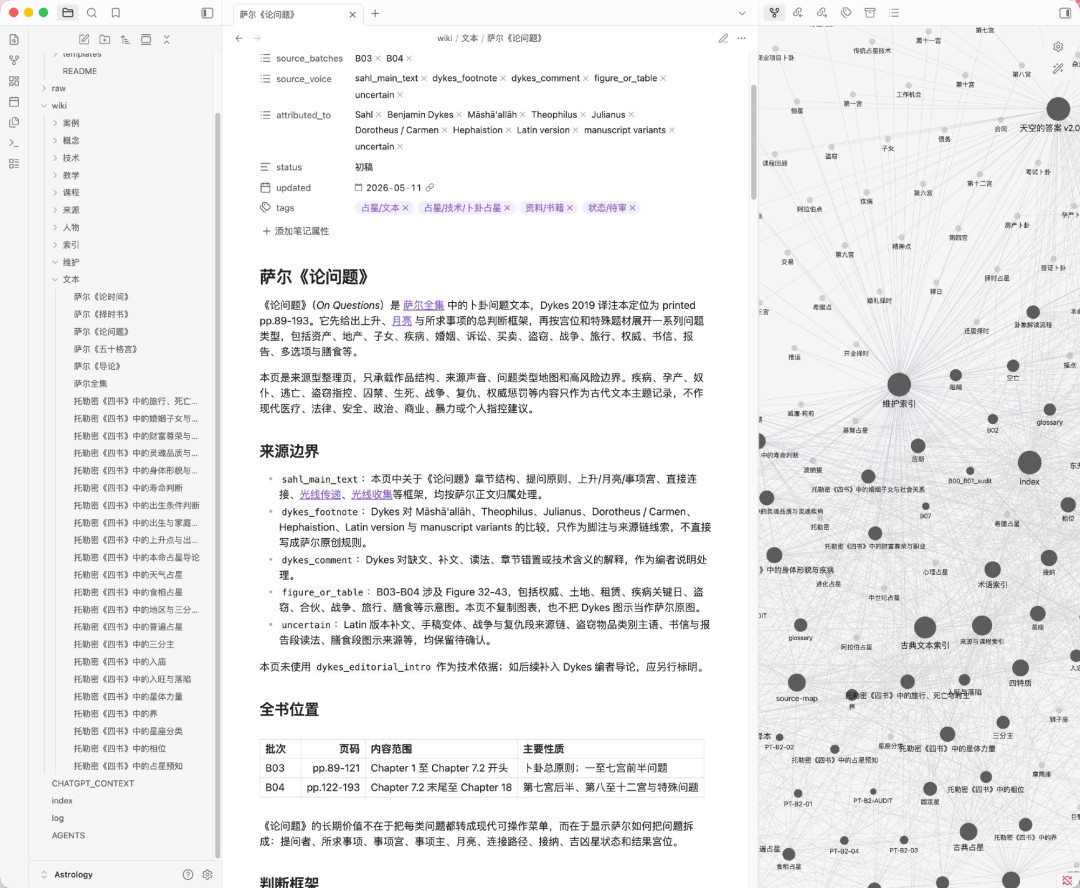Collapse all folders in file explorer
Screen dimensions: 1080x888
[x=167, y=40]
